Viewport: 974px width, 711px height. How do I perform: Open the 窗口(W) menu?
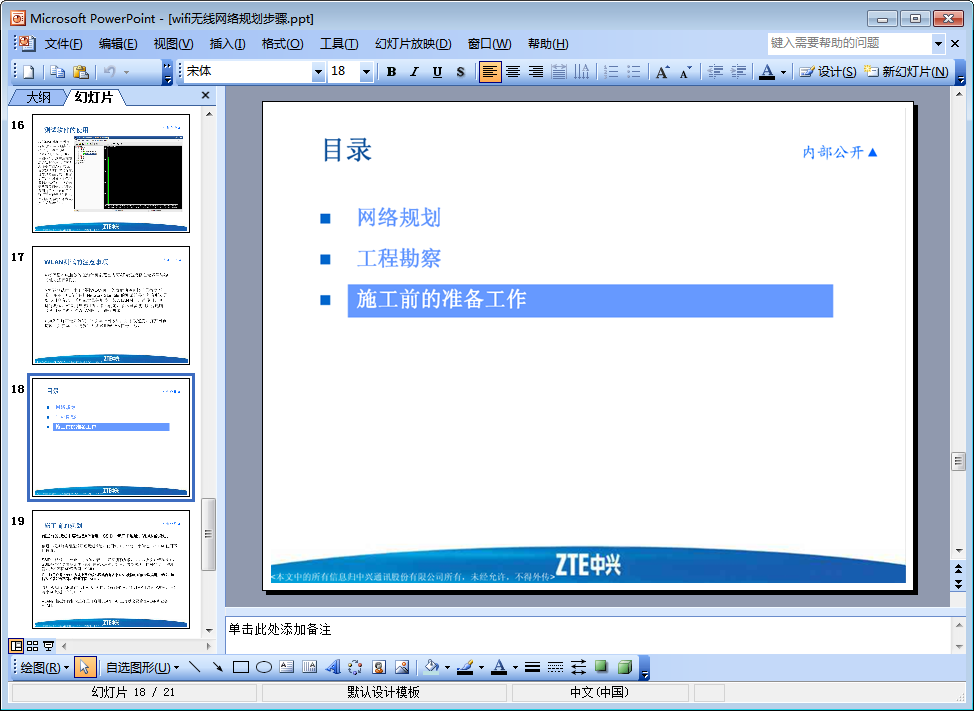[489, 44]
